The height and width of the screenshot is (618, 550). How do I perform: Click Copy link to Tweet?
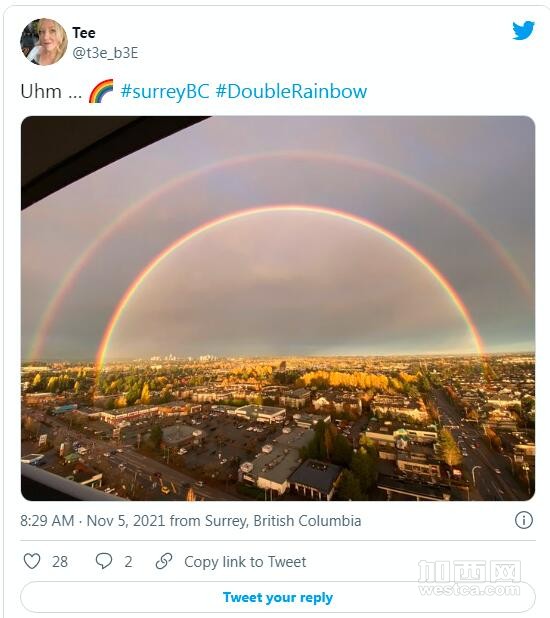click(x=245, y=562)
